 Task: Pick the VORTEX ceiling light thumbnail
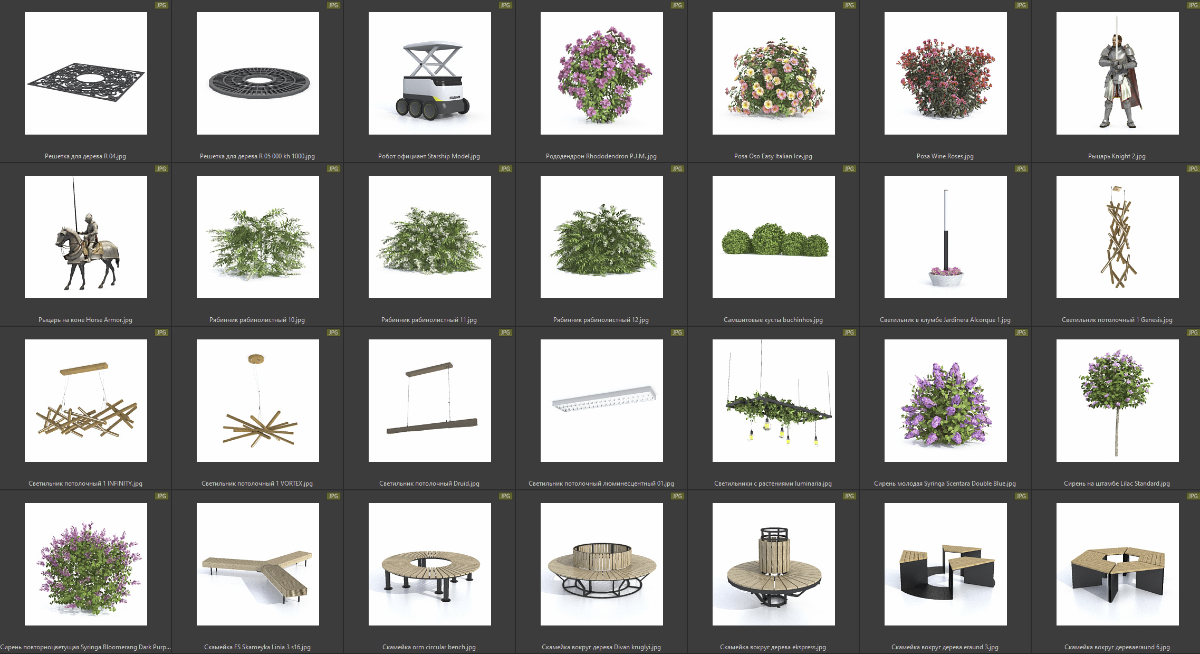[x=257, y=400]
